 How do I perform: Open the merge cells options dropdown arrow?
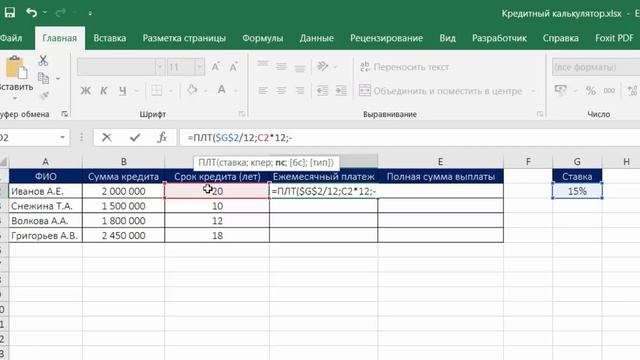click(x=533, y=91)
